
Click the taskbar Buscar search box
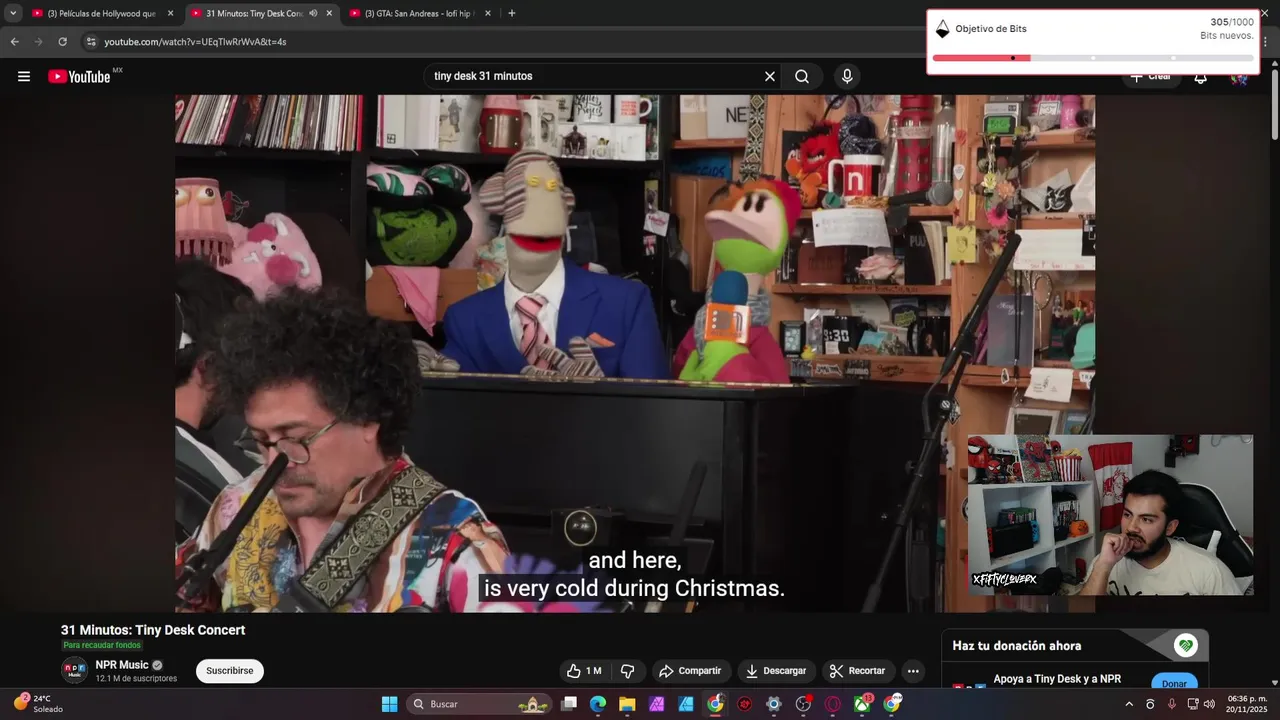[x=480, y=704]
